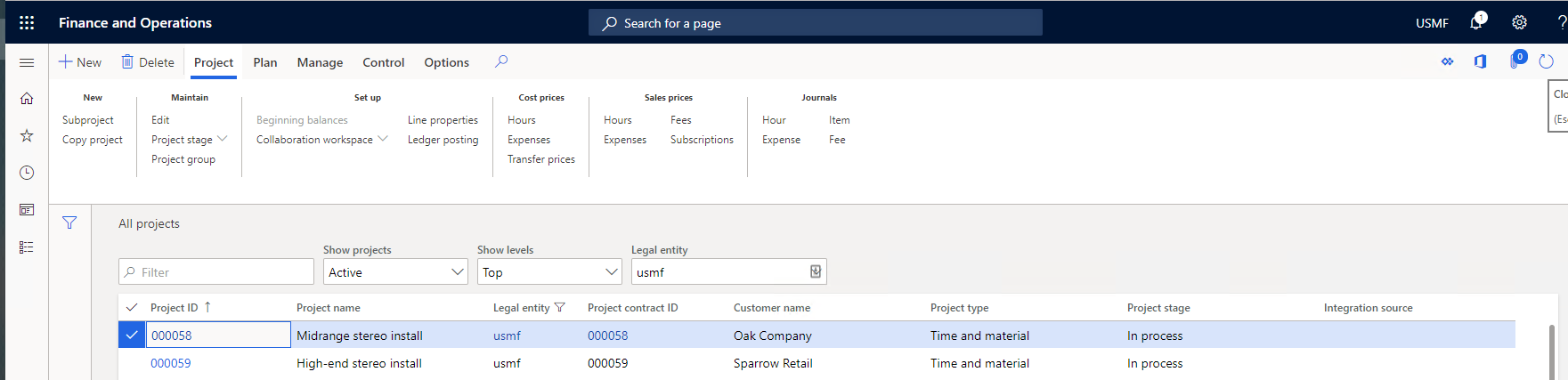Click the grid vertical scrollbar
Viewport: 1568px width, 380px height.
point(1552,351)
